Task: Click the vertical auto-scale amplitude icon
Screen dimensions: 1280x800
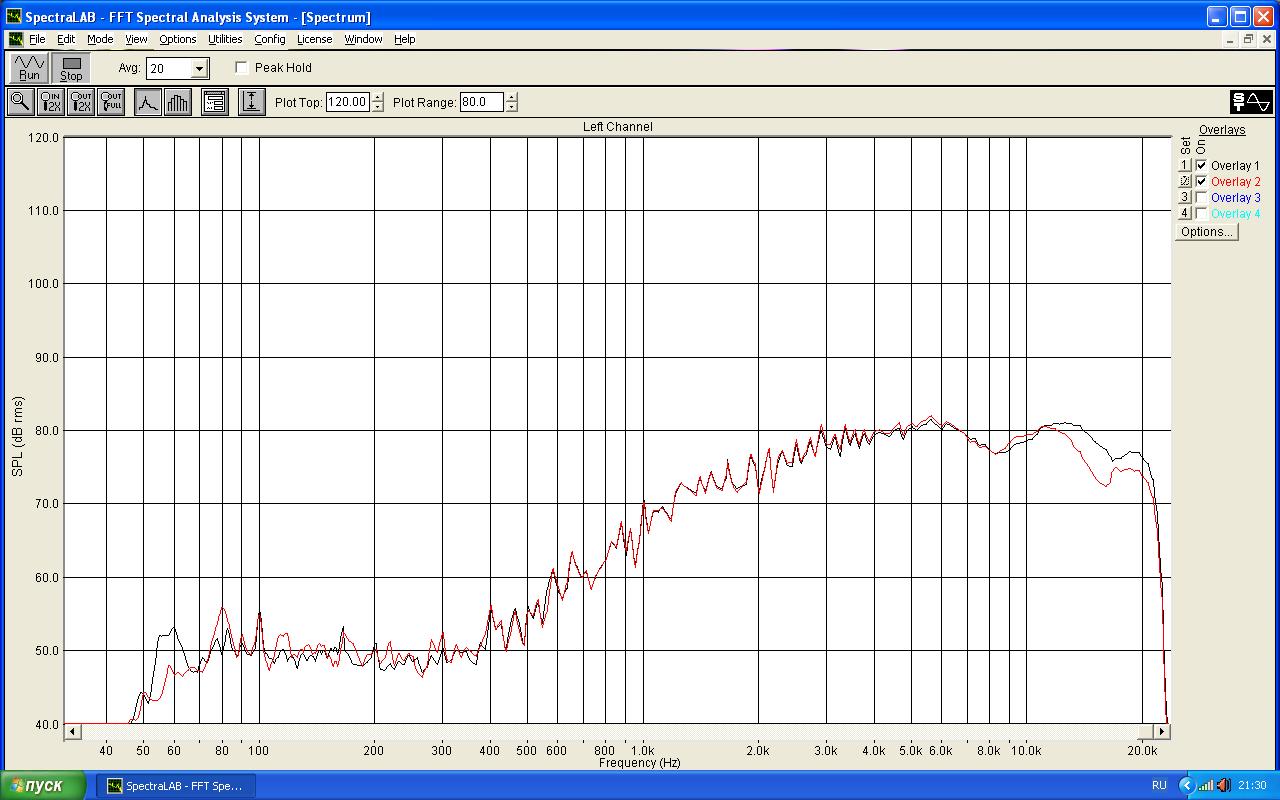Action: point(251,102)
